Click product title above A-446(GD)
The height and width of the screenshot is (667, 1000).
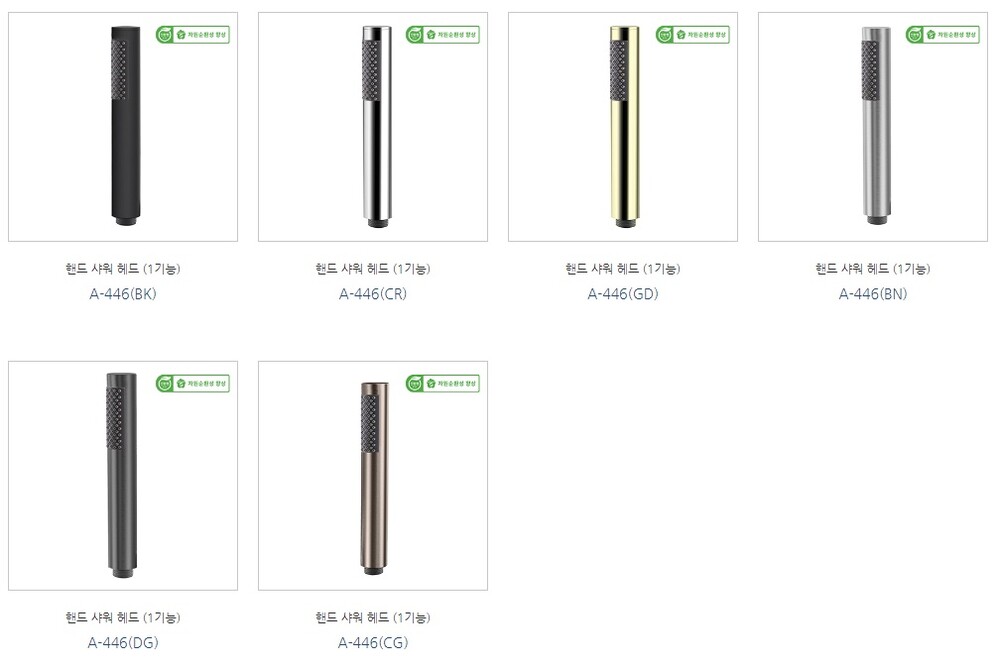pyautogui.click(x=622, y=268)
